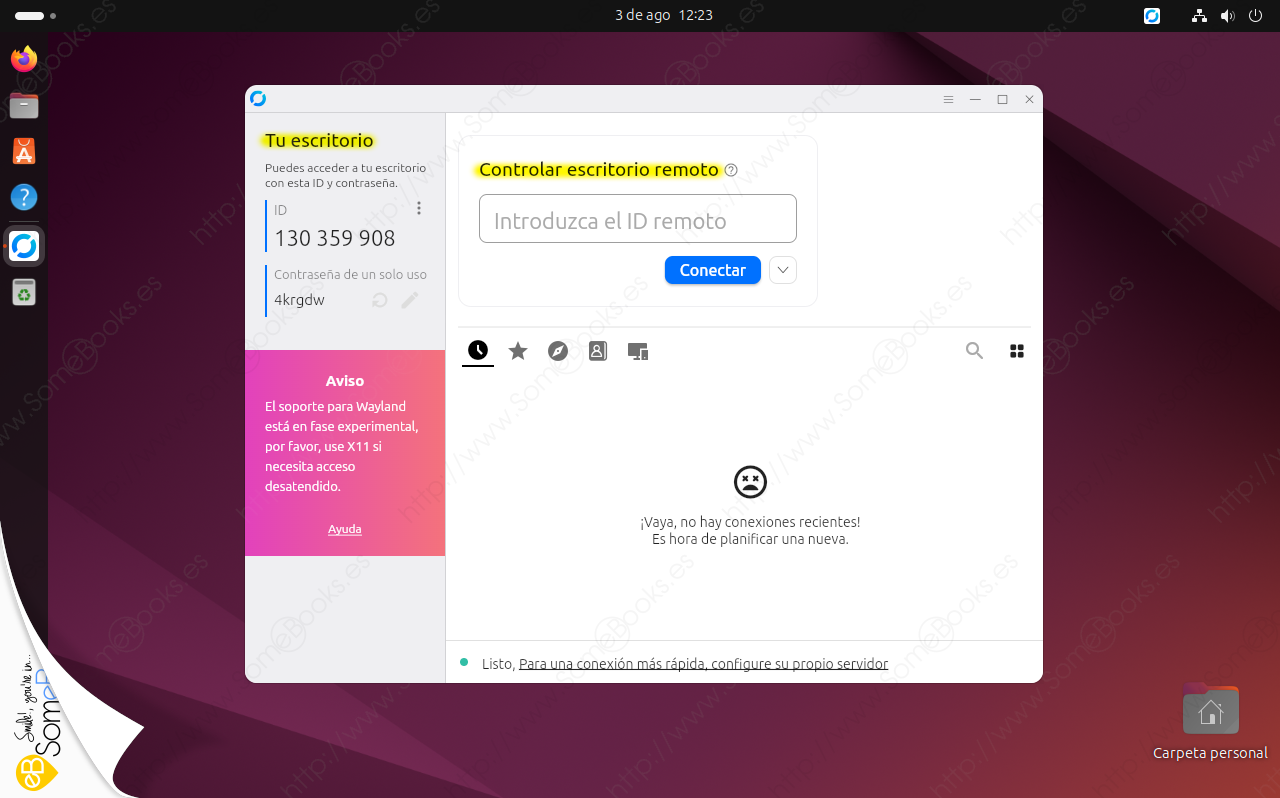
Task: Toggle the grid view icon
Action: click(1017, 351)
